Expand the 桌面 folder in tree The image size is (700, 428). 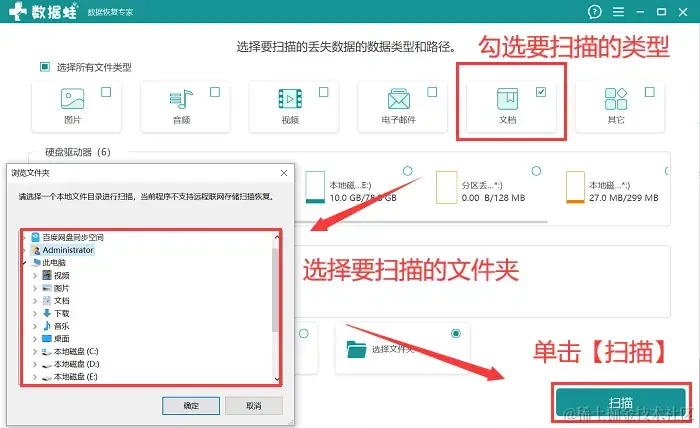pyautogui.click(x=35, y=339)
